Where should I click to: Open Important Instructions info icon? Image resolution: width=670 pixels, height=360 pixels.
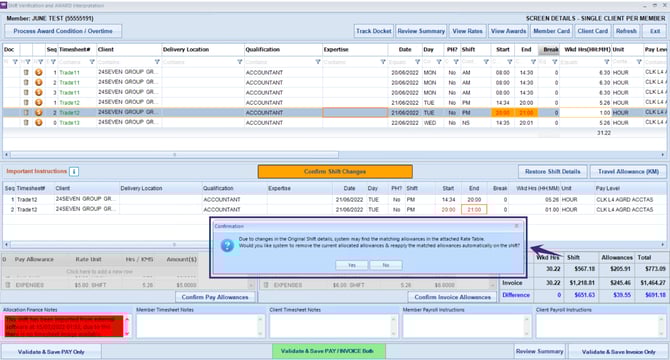pos(73,171)
